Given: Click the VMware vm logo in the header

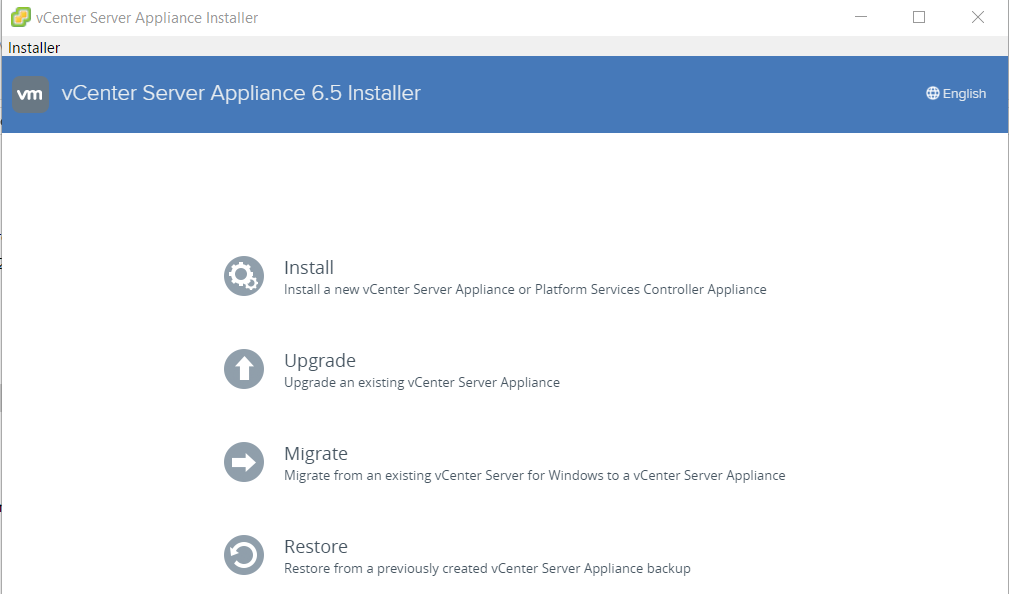Looking at the screenshot, I should coord(30,95).
